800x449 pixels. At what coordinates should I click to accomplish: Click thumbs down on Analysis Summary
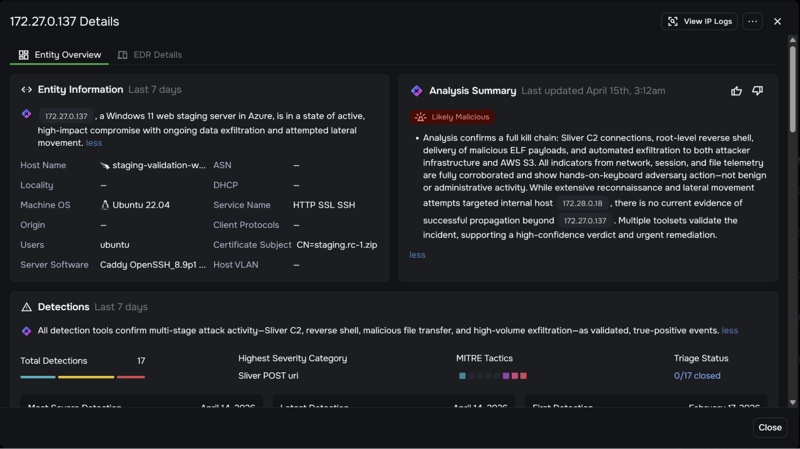(x=757, y=91)
